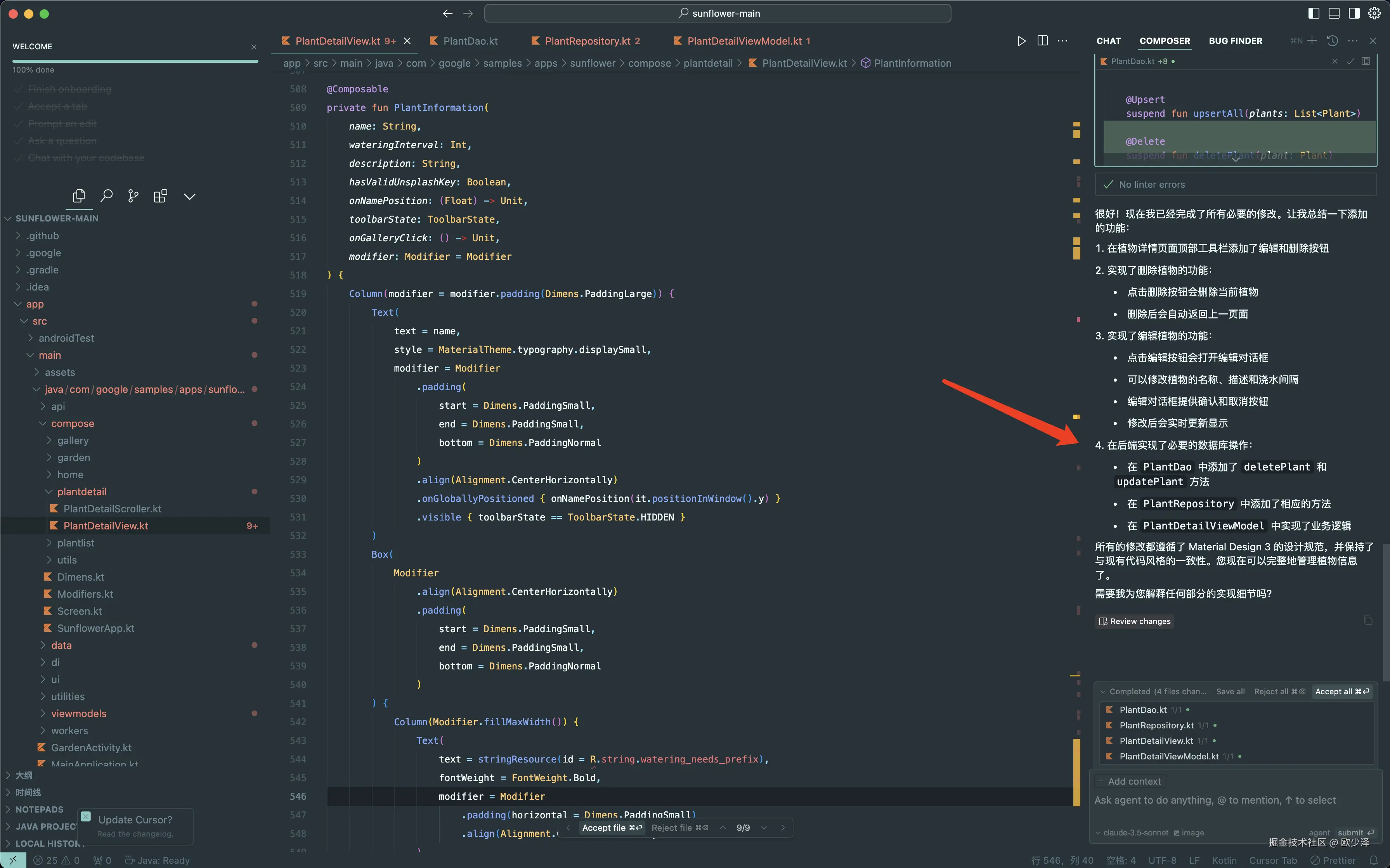
Task: Open the Source Control icon
Action: pos(133,196)
